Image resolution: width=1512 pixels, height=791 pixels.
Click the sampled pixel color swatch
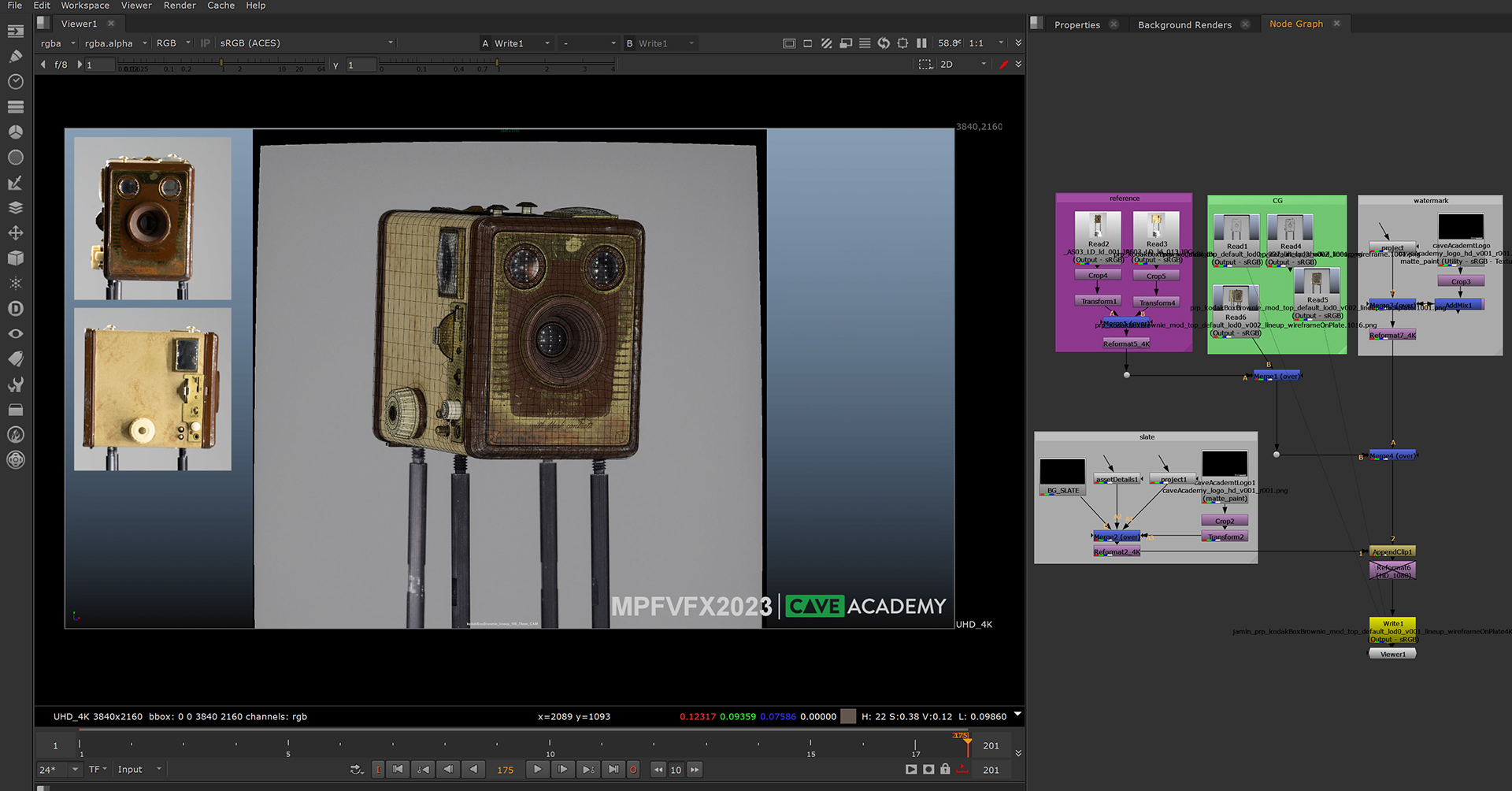848,716
